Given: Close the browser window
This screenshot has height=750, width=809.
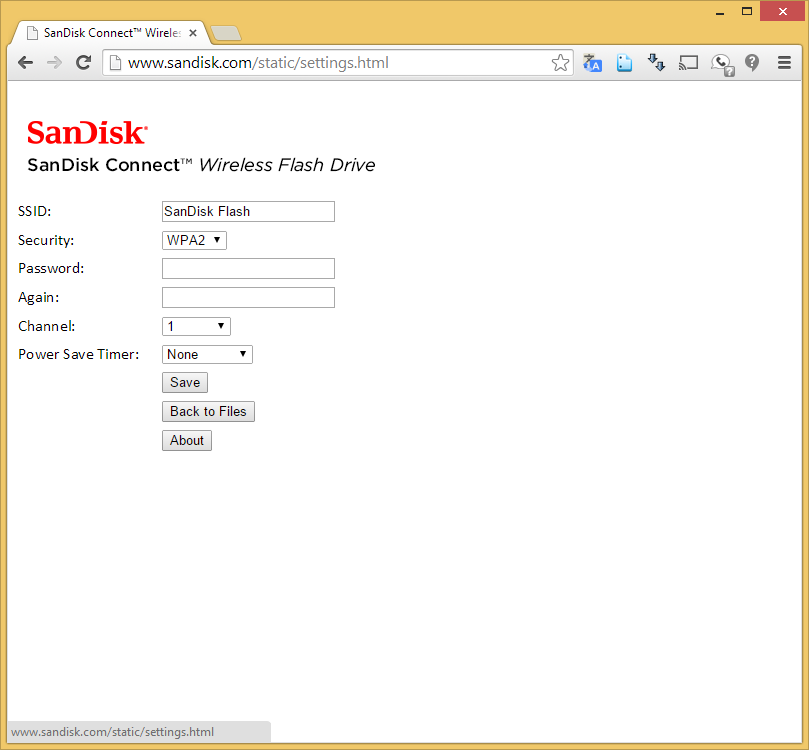Looking at the screenshot, I should 783,11.
